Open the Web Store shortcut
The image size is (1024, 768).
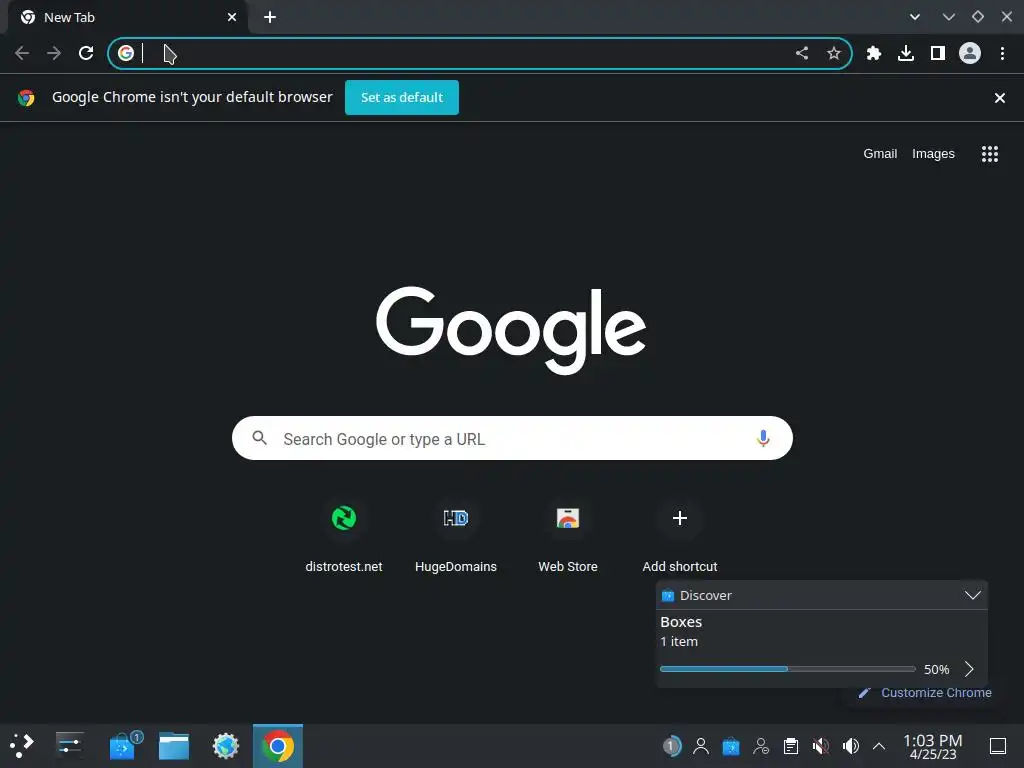[568, 536]
